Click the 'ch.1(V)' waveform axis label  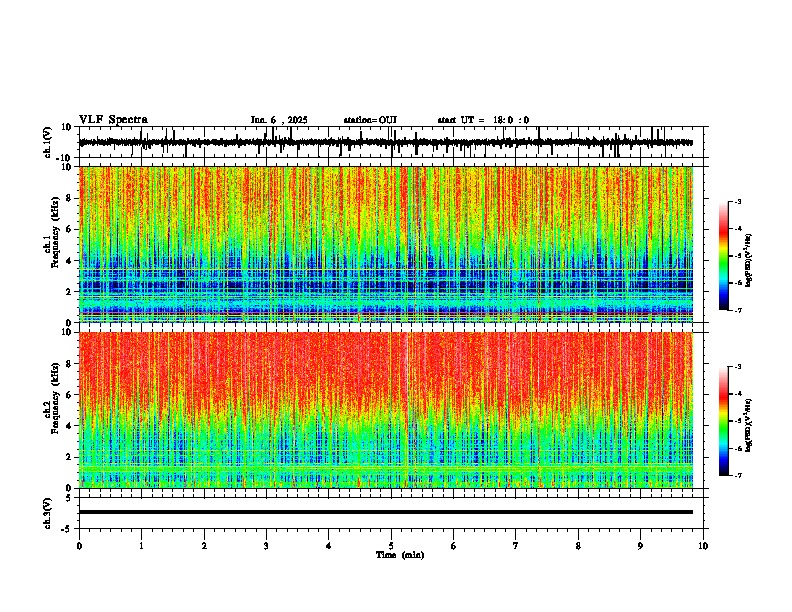tap(48, 142)
